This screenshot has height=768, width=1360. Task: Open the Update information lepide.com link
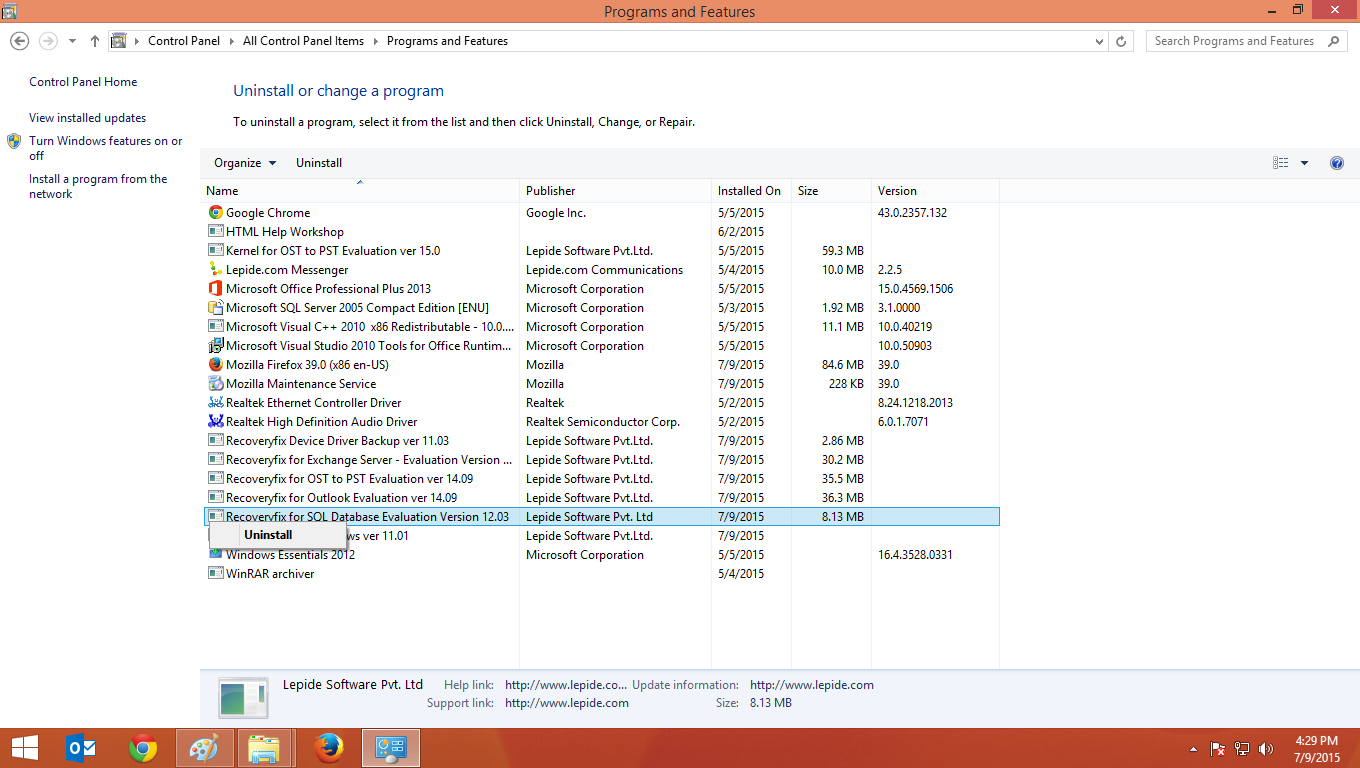812,685
